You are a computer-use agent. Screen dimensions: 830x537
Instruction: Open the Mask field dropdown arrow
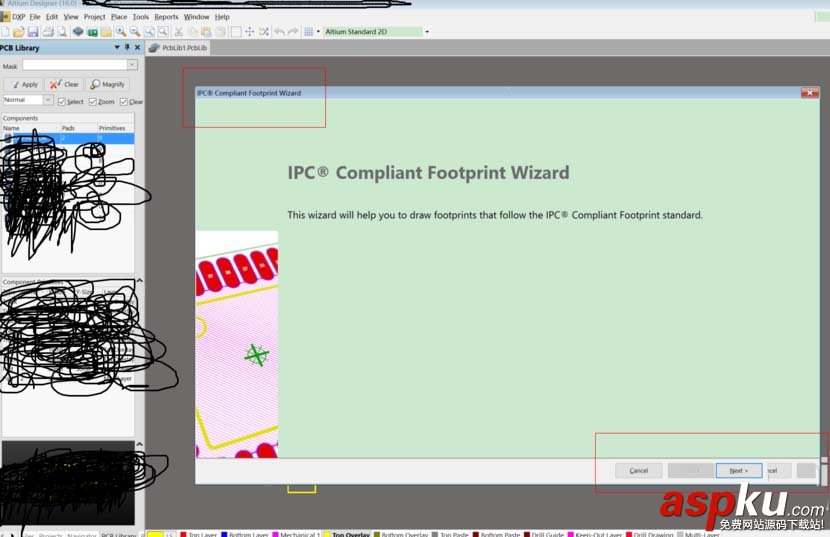(132, 65)
